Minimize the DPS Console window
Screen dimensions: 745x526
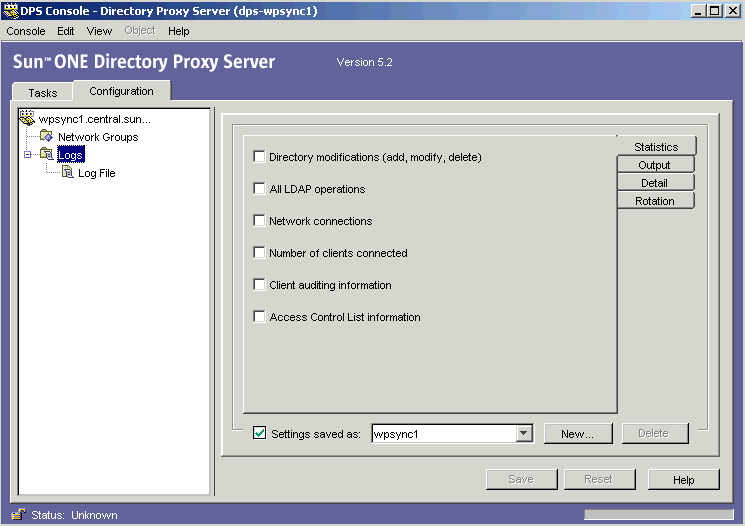[x=697, y=10]
